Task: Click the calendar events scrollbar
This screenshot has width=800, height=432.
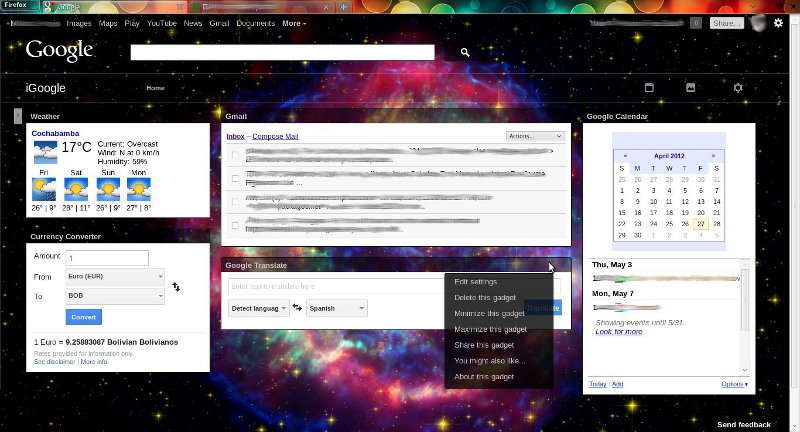Action: (x=745, y=316)
